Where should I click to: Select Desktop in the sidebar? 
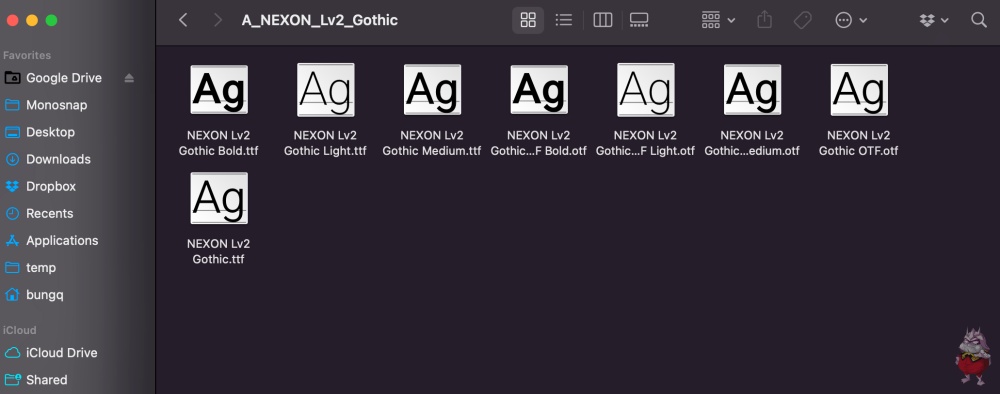click(50, 132)
